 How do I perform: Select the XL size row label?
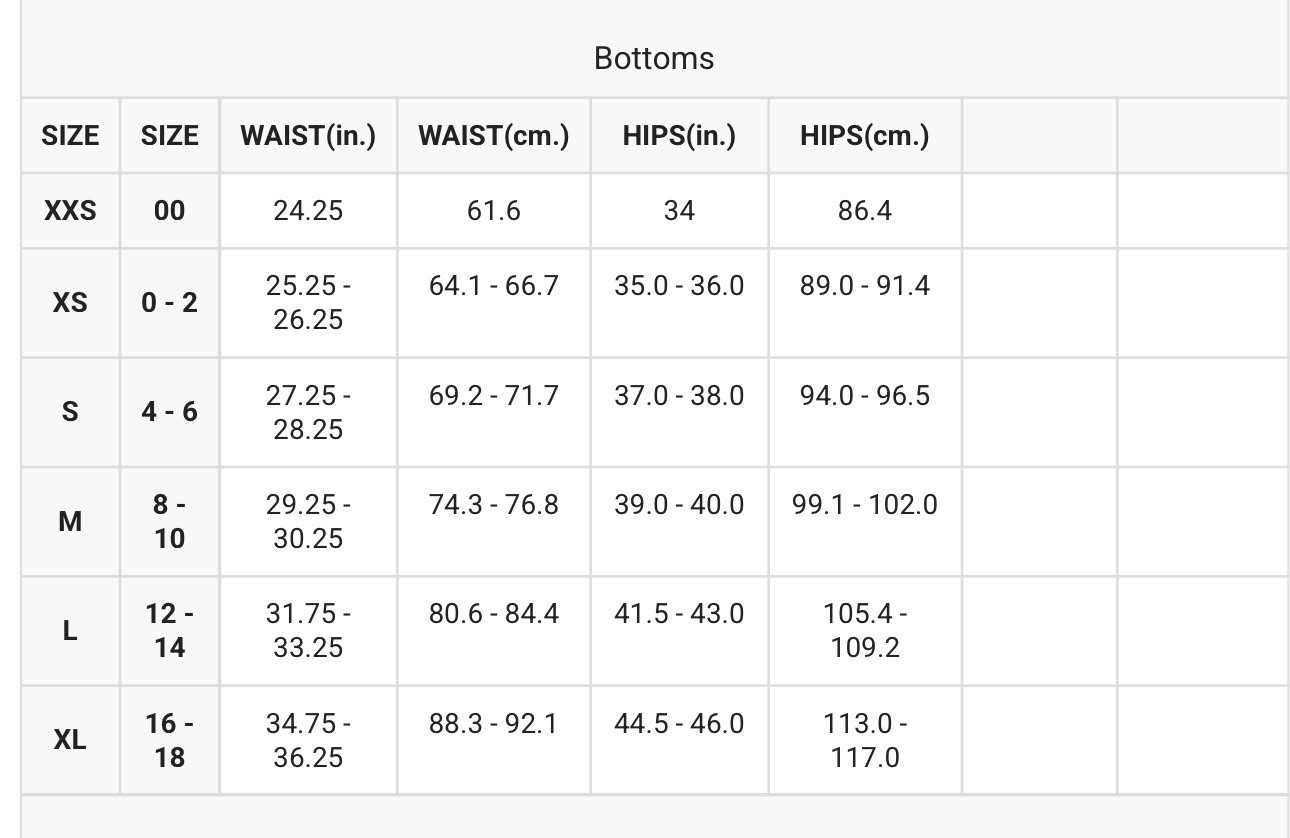point(70,740)
